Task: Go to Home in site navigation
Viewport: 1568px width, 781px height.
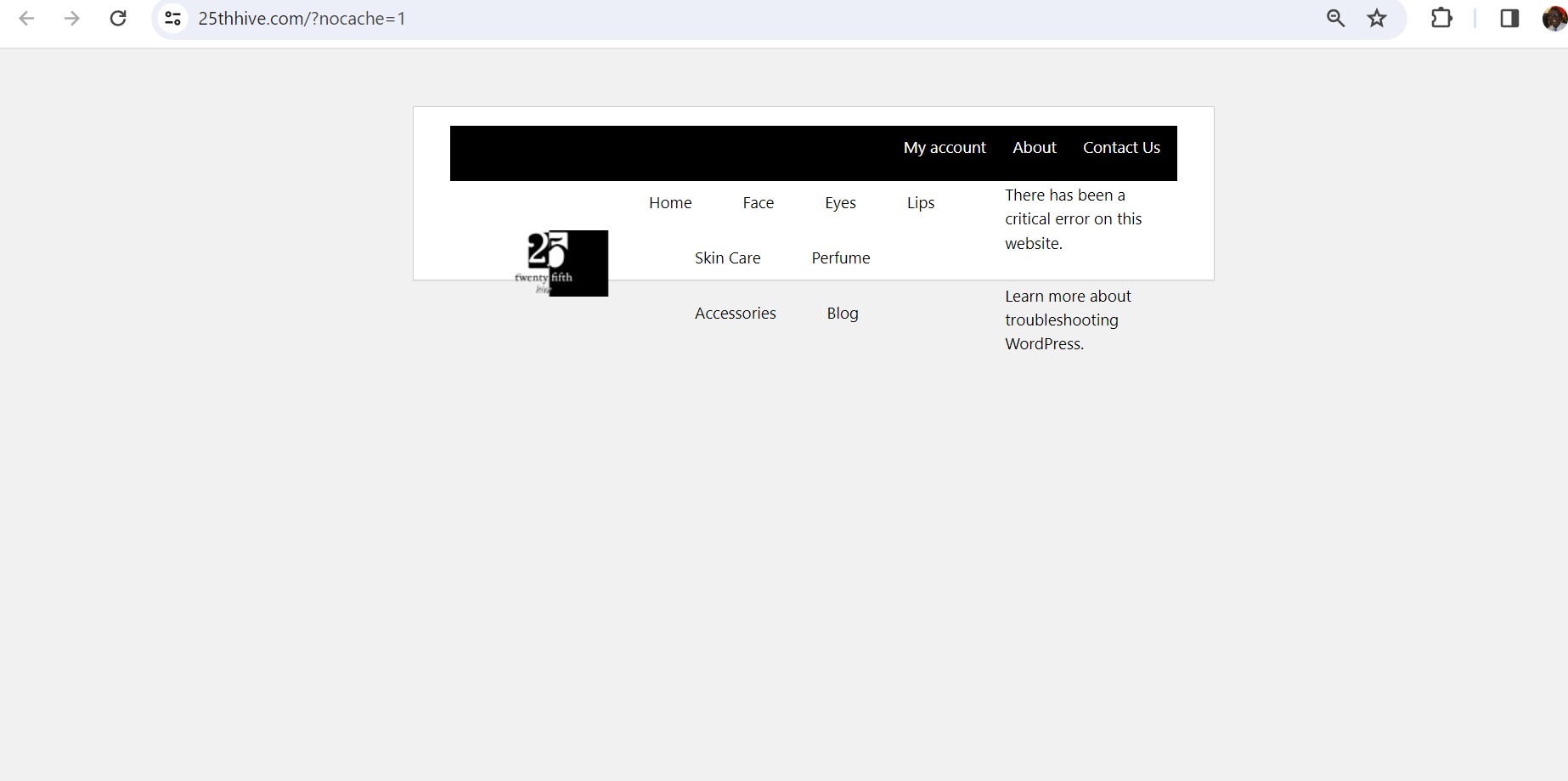Action: coord(670,203)
